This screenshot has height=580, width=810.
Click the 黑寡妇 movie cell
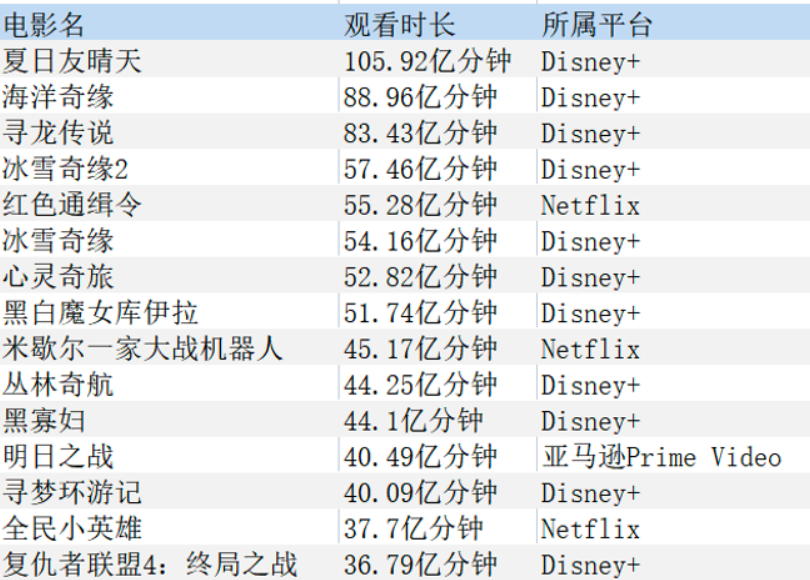(x=45, y=421)
